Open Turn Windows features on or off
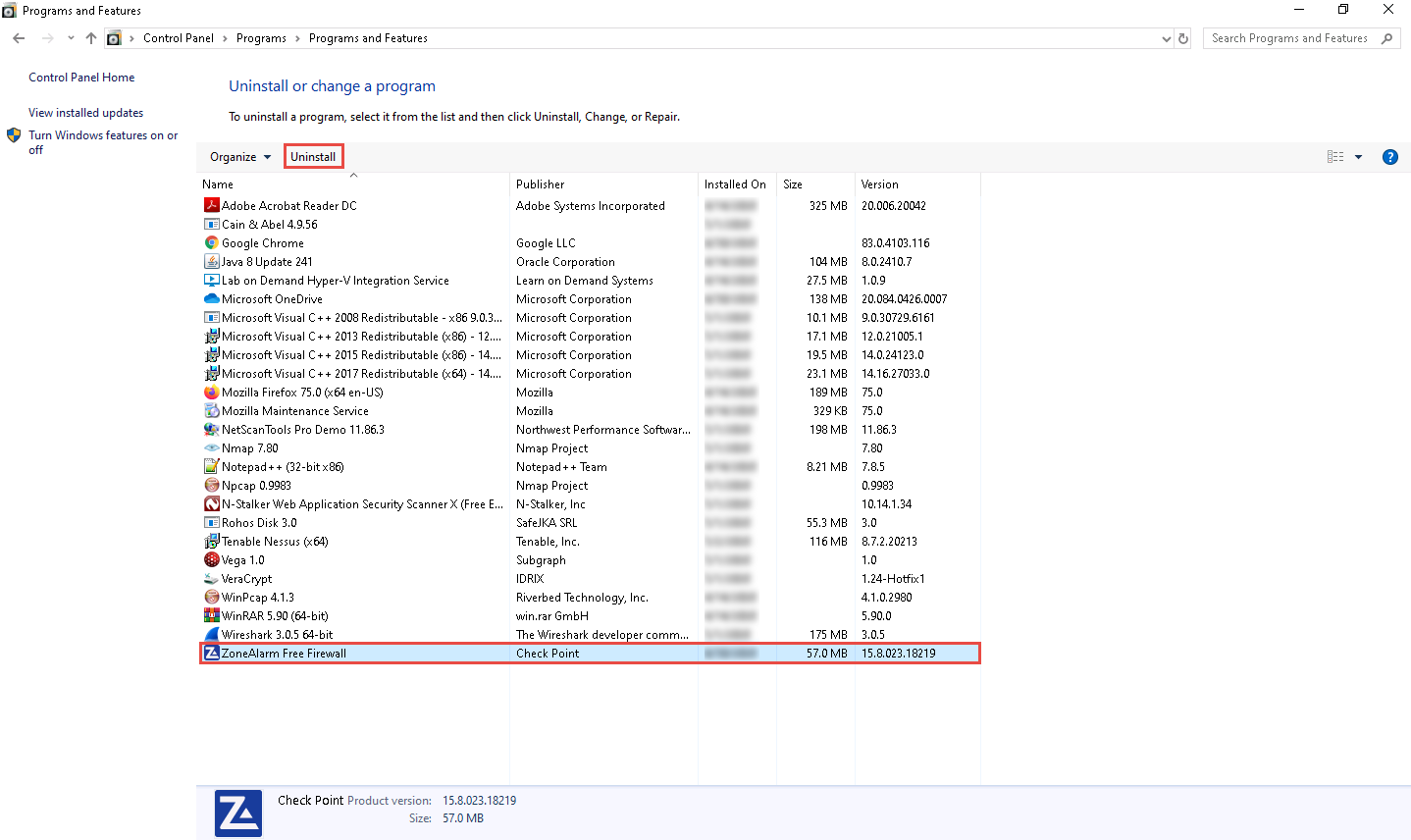 [103, 142]
